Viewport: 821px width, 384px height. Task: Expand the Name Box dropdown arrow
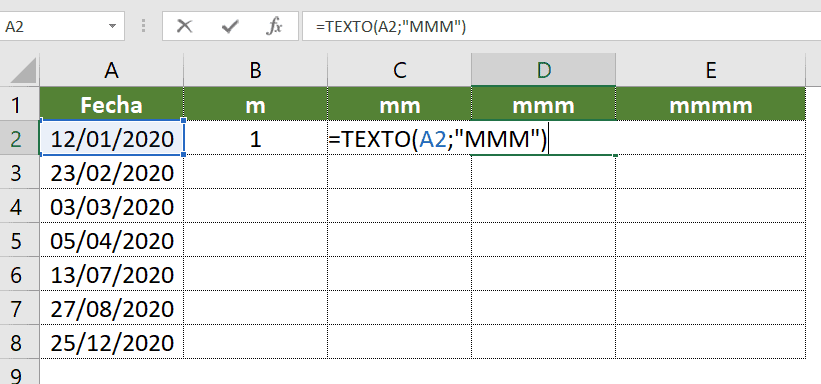112,26
